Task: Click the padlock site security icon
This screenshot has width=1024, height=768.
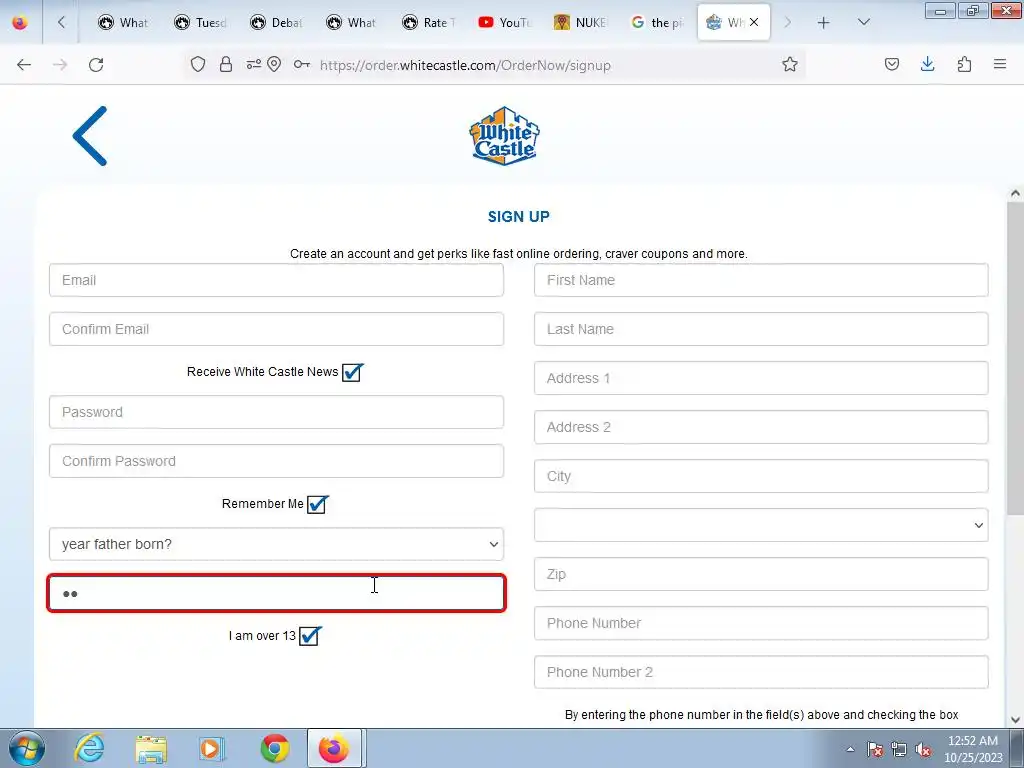Action: [x=226, y=65]
